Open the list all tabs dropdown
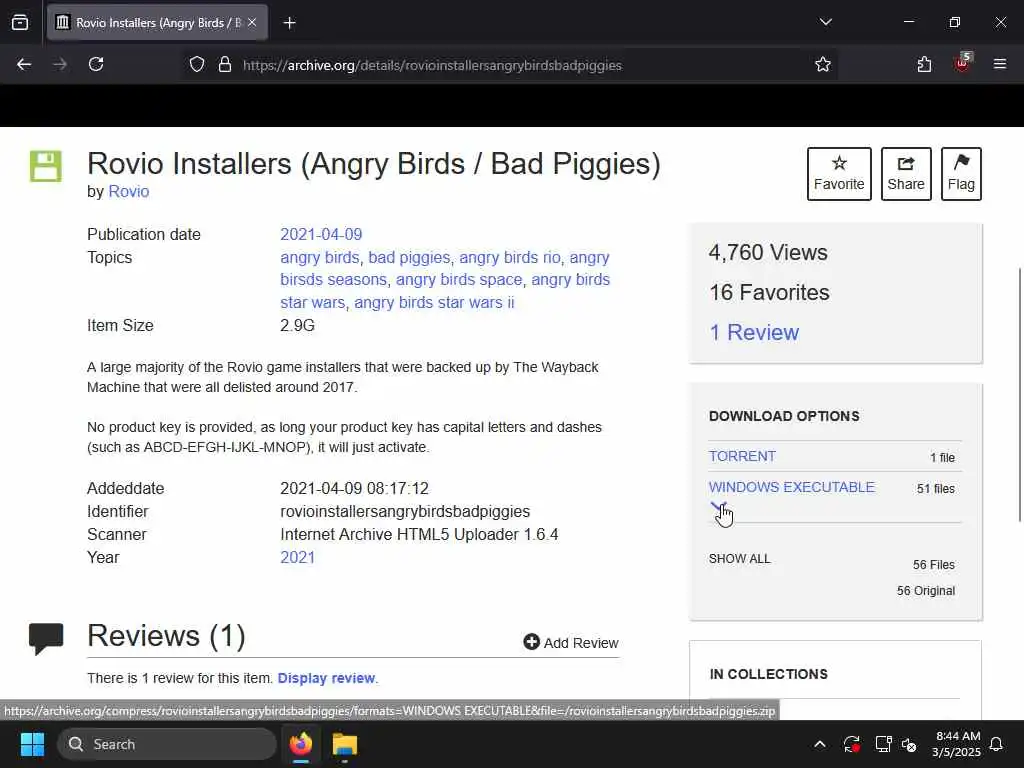Image resolution: width=1024 pixels, height=768 pixels. tap(825, 22)
